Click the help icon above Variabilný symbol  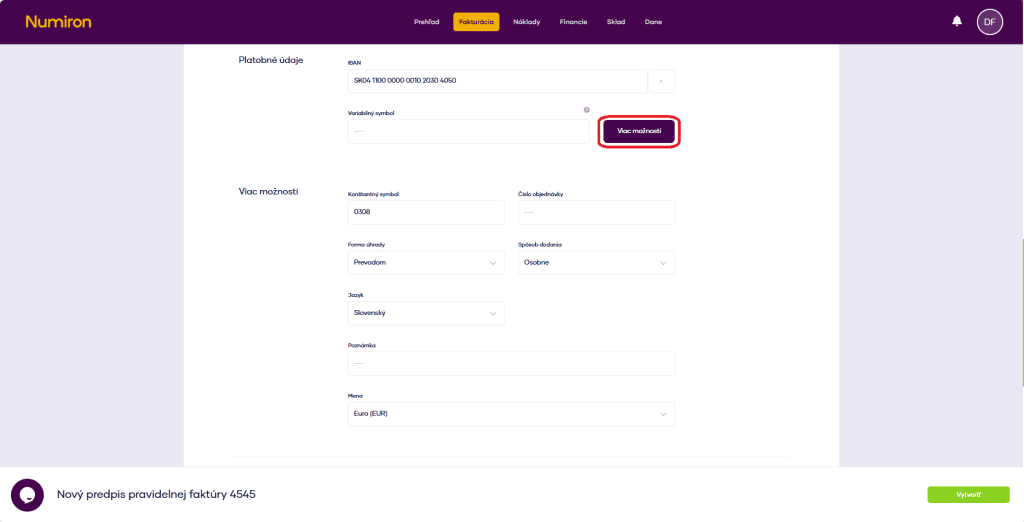coord(586,110)
